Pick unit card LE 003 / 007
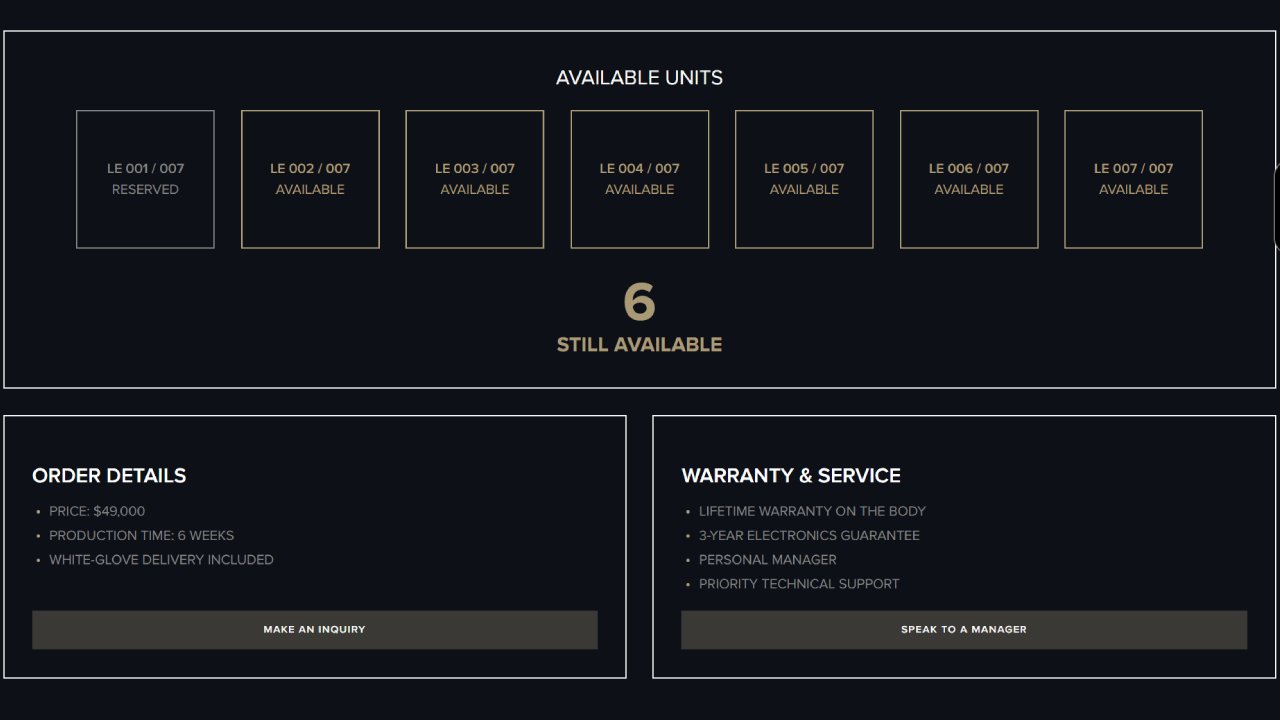The height and width of the screenshot is (720, 1280). click(x=474, y=179)
